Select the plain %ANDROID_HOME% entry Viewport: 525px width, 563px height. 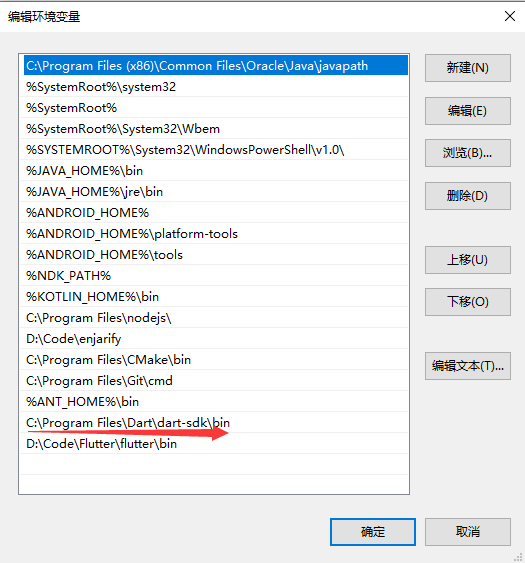(214, 213)
